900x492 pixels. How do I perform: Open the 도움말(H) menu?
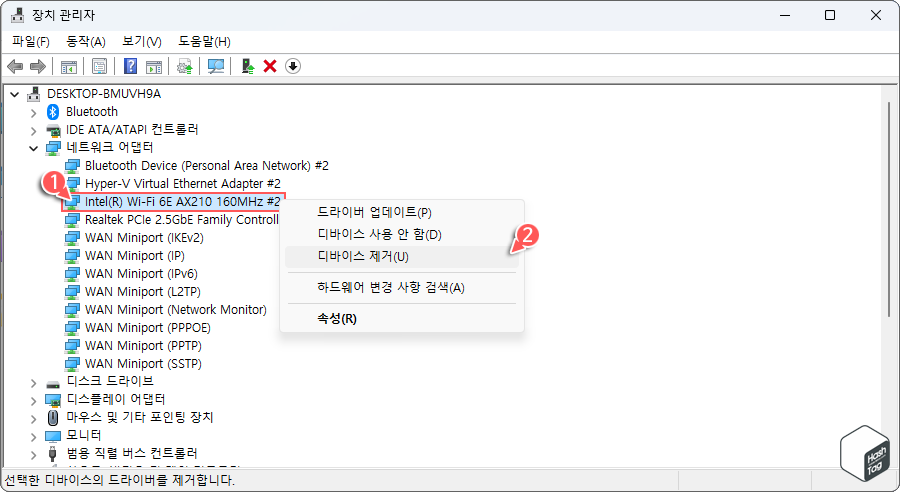(204, 42)
